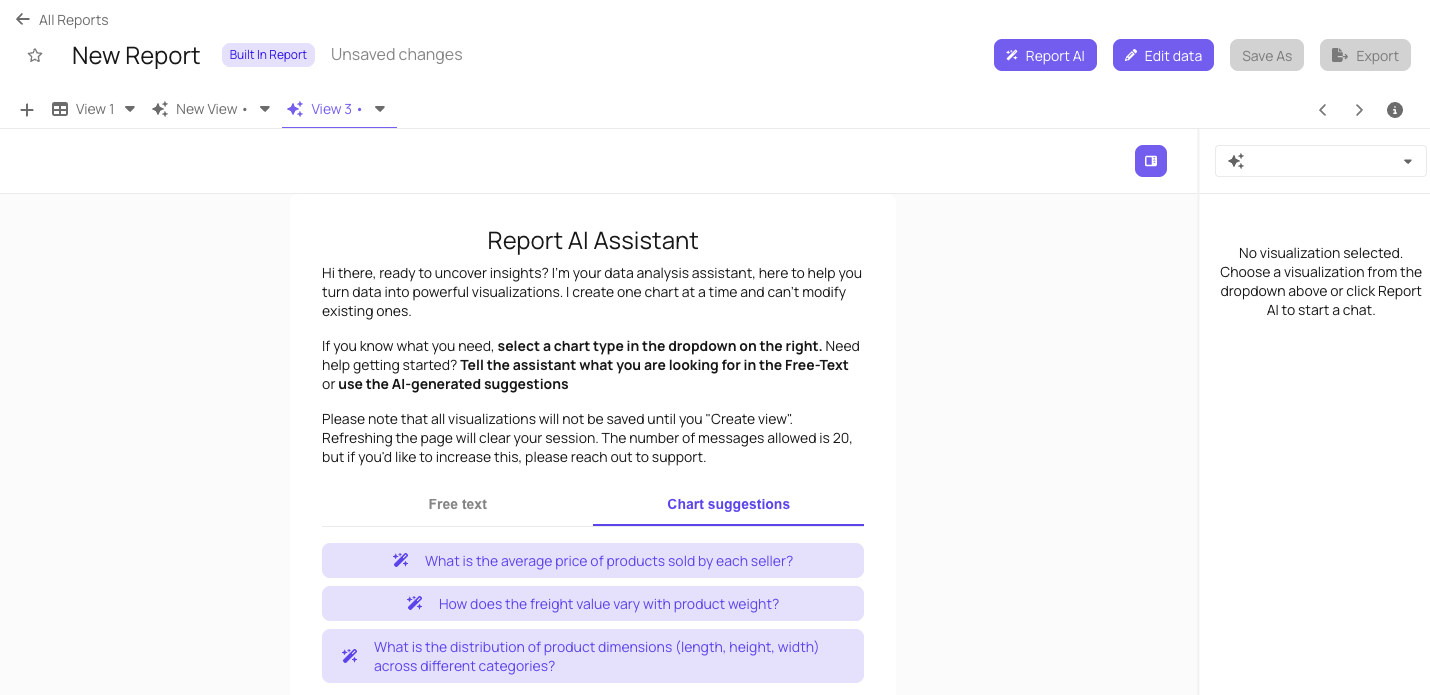Image resolution: width=1430 pixels, height=695 pixels.
Task: Select the product dimensions distribution suggestion
Action: coord(593,656)
